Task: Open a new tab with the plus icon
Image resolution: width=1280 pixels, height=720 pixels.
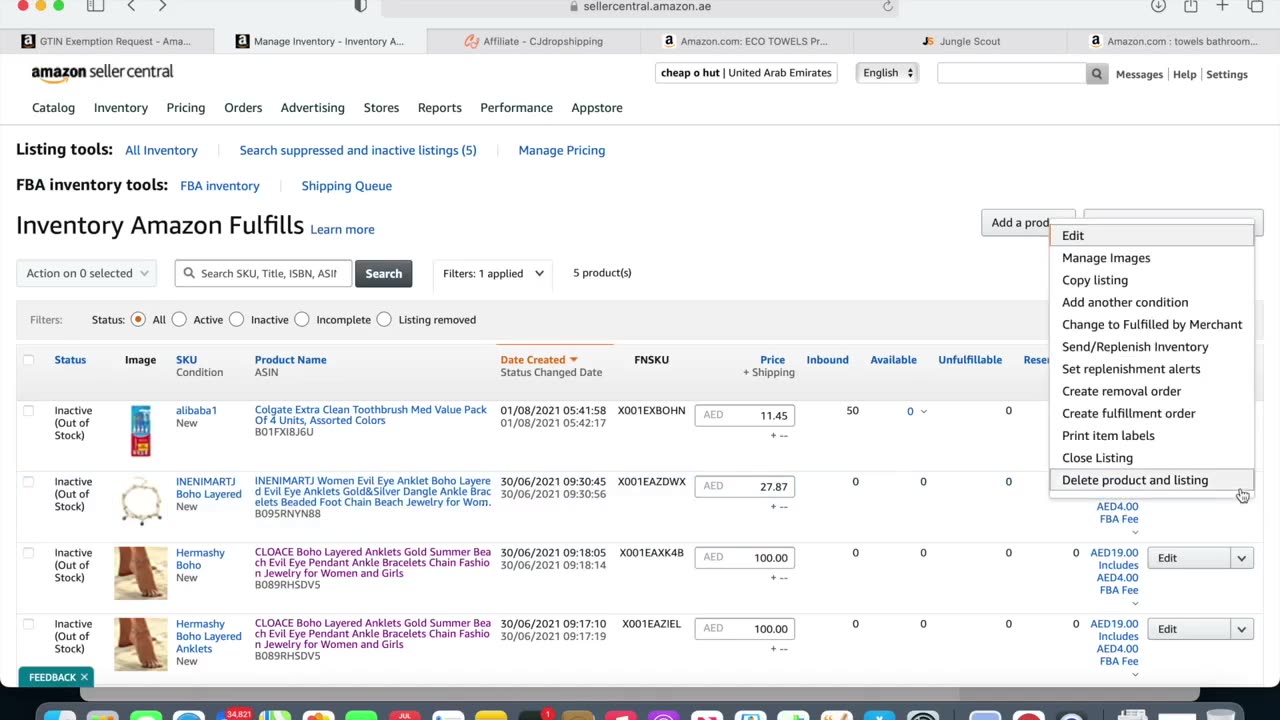Action: [1222, 6]
